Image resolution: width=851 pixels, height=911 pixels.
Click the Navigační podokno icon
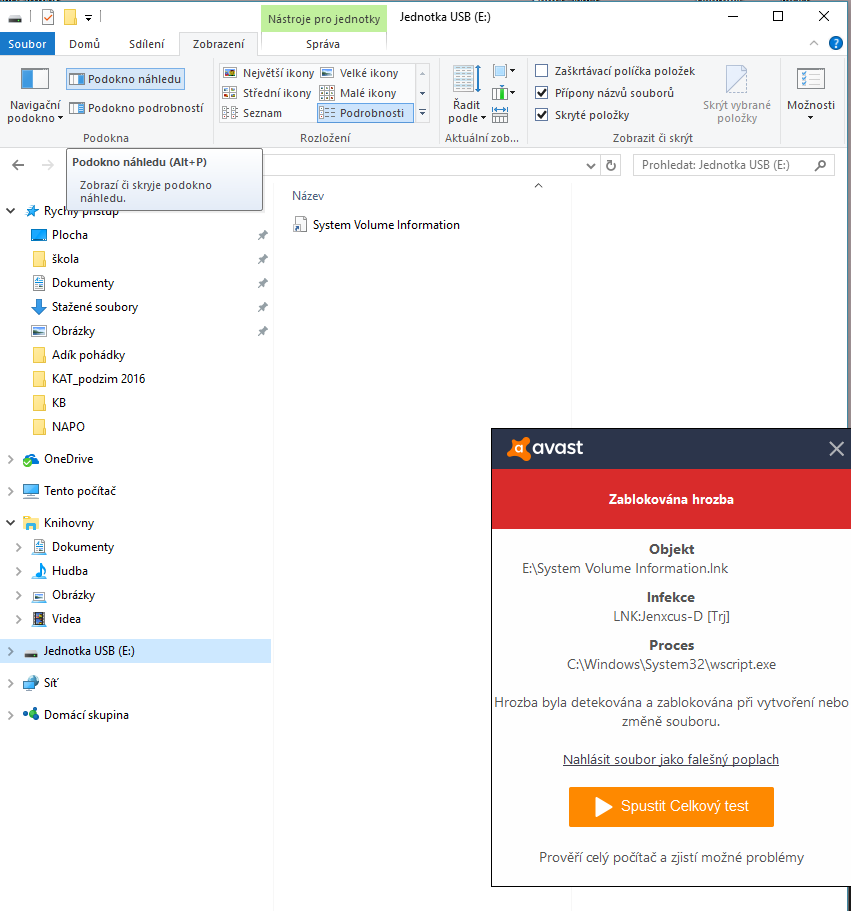(34, 79)
